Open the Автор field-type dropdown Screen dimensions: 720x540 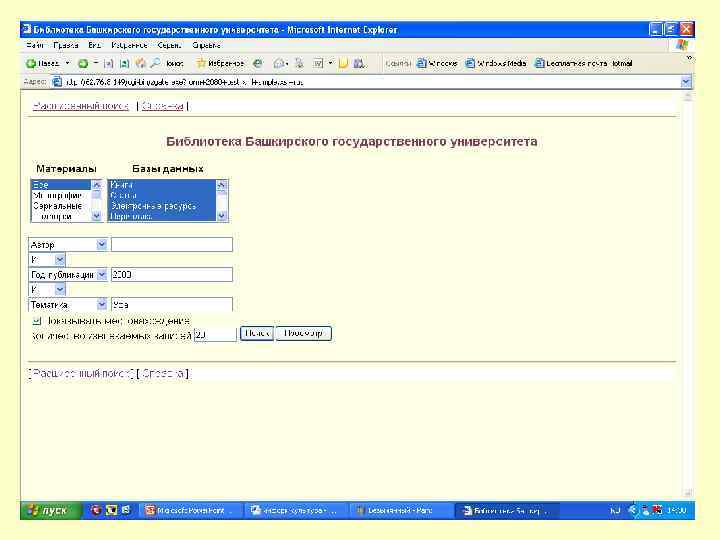tap(68, 245)
